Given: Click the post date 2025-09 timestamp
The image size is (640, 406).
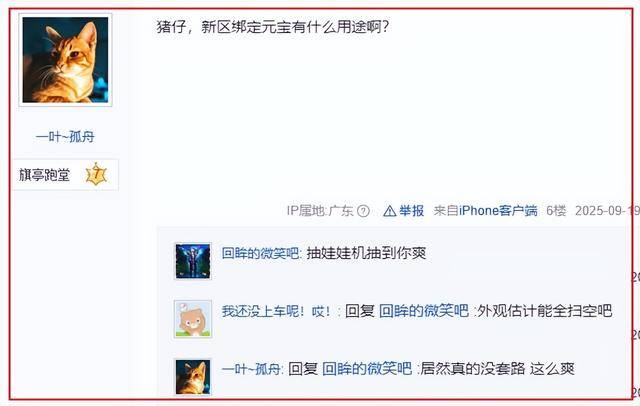Looking at the screenshot, I should [x=607, y=211].
